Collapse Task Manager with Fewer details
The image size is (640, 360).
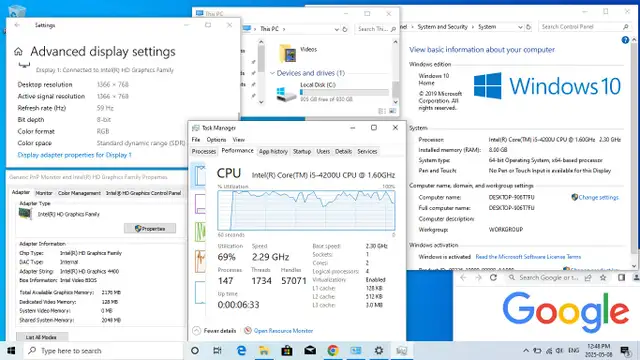[214, 331]
